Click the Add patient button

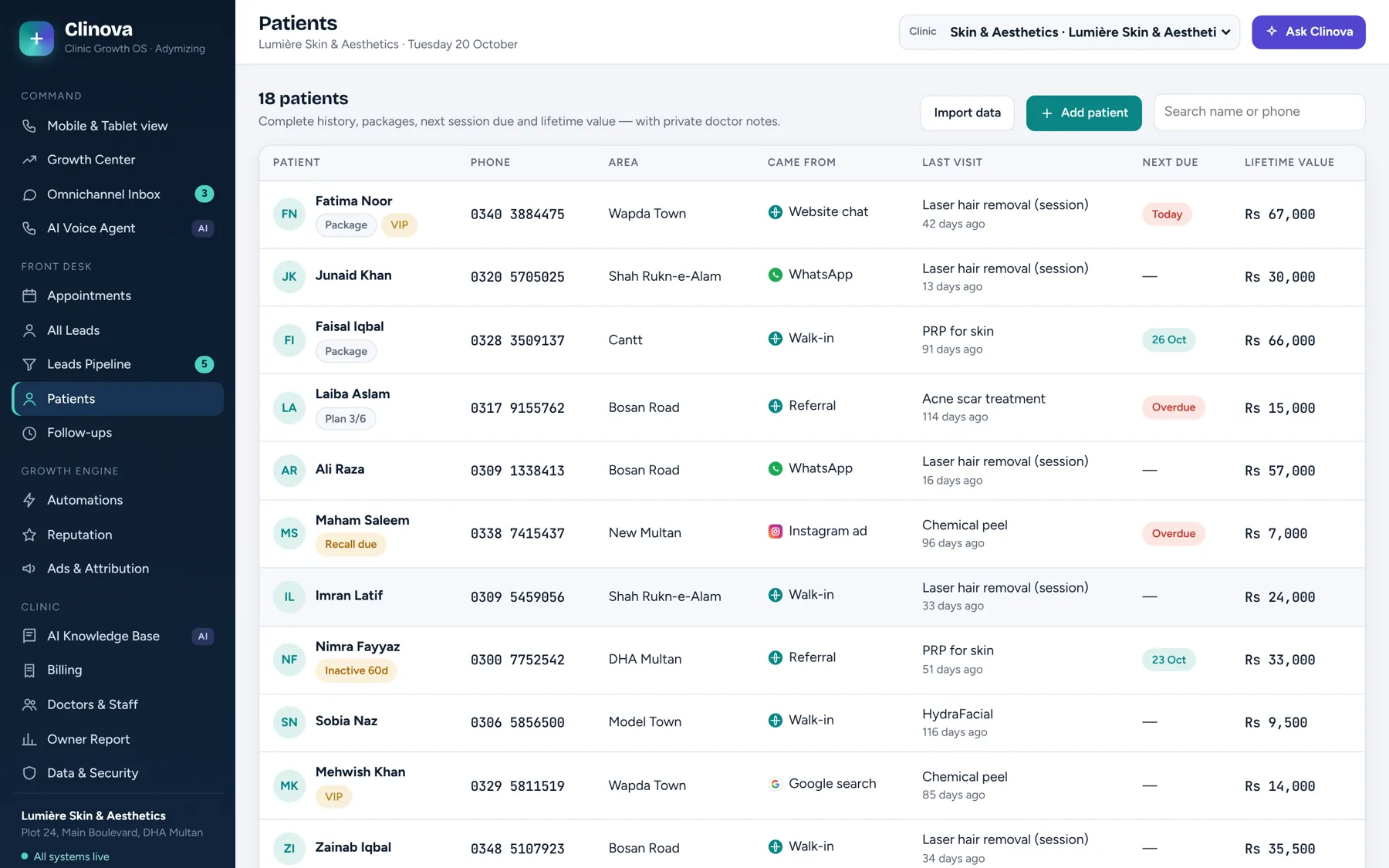click(1083, 113)
